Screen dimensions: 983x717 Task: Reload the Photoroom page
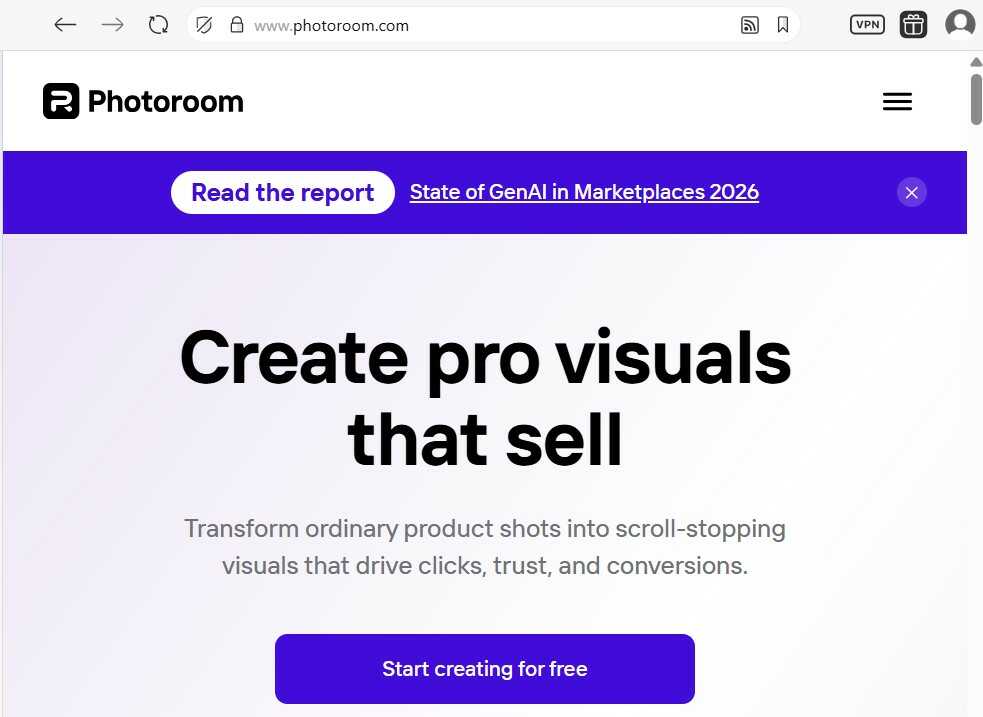[x=158, y=25]
